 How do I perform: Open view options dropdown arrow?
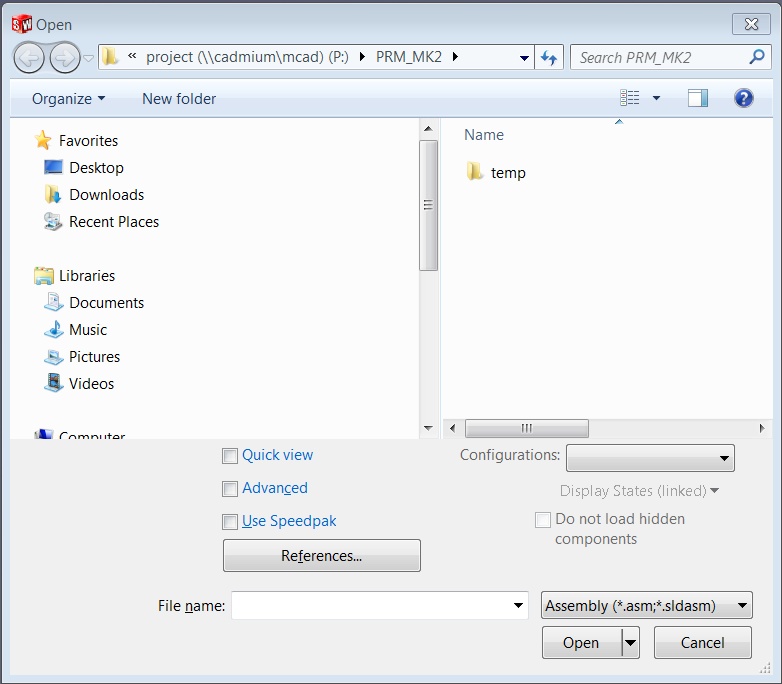click(x=656, y=98)
